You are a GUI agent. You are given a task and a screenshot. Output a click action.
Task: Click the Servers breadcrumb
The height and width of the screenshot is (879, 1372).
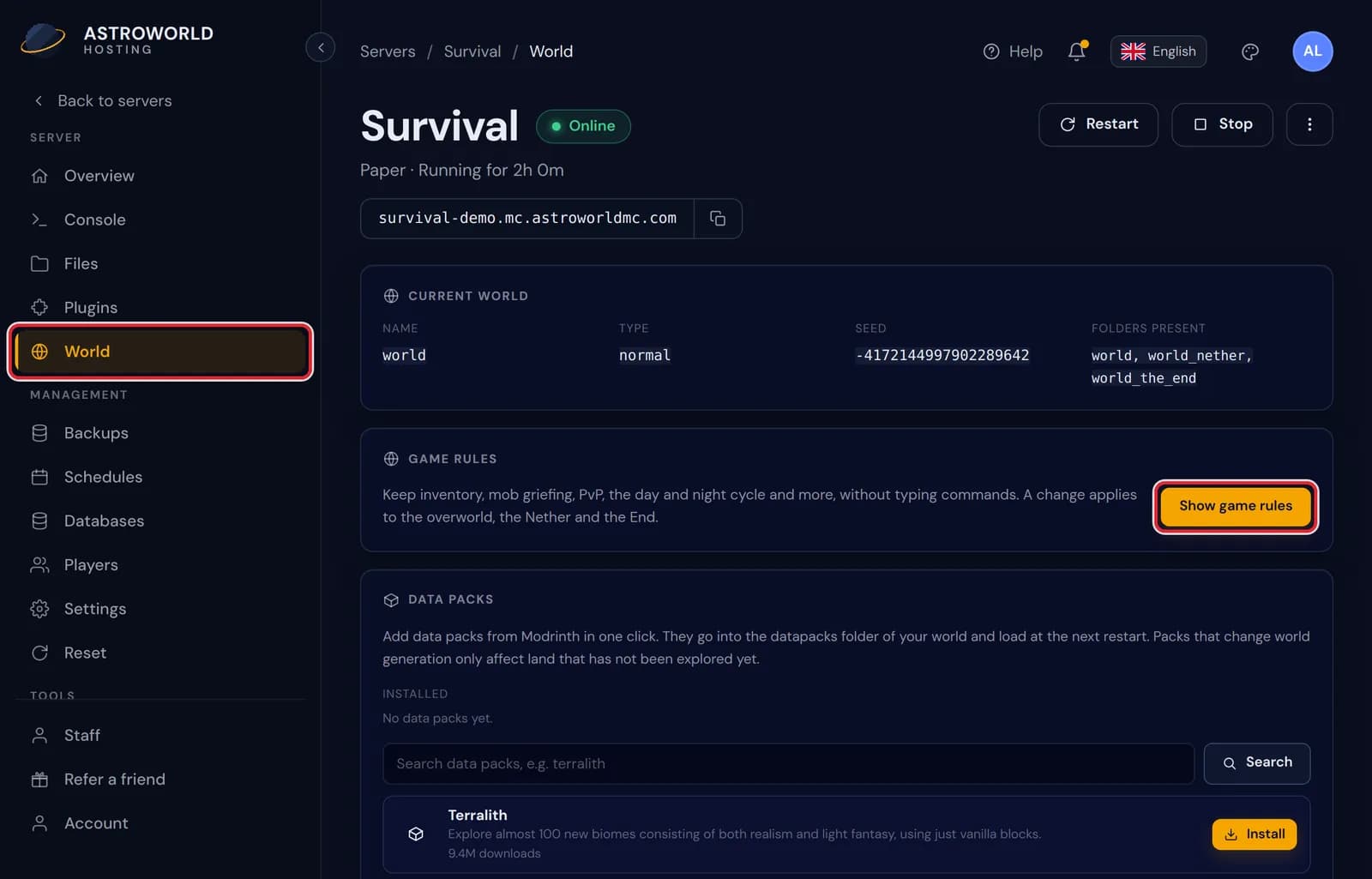(388, 51)
